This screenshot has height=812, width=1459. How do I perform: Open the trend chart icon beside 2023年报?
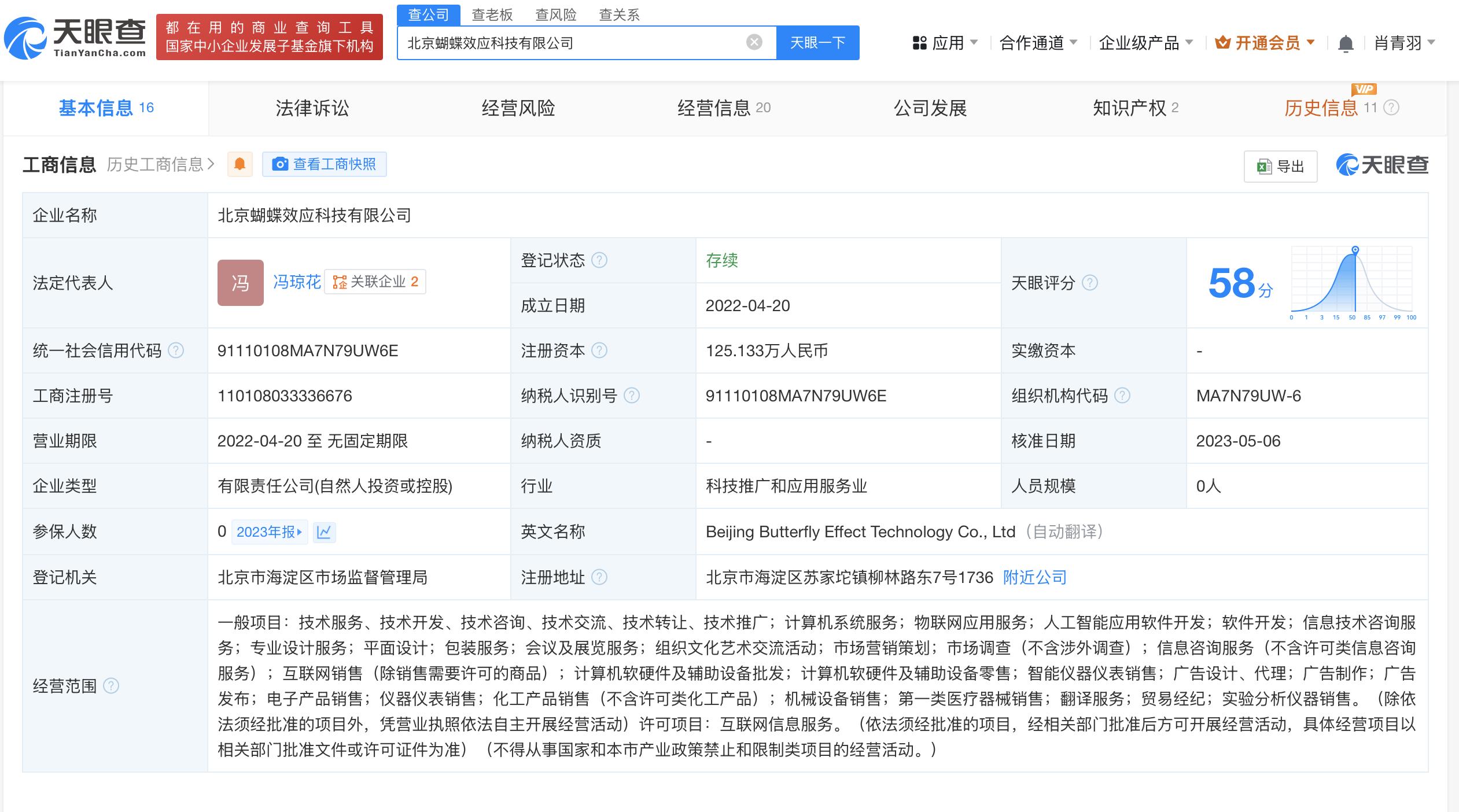click(x=324, y=532)
